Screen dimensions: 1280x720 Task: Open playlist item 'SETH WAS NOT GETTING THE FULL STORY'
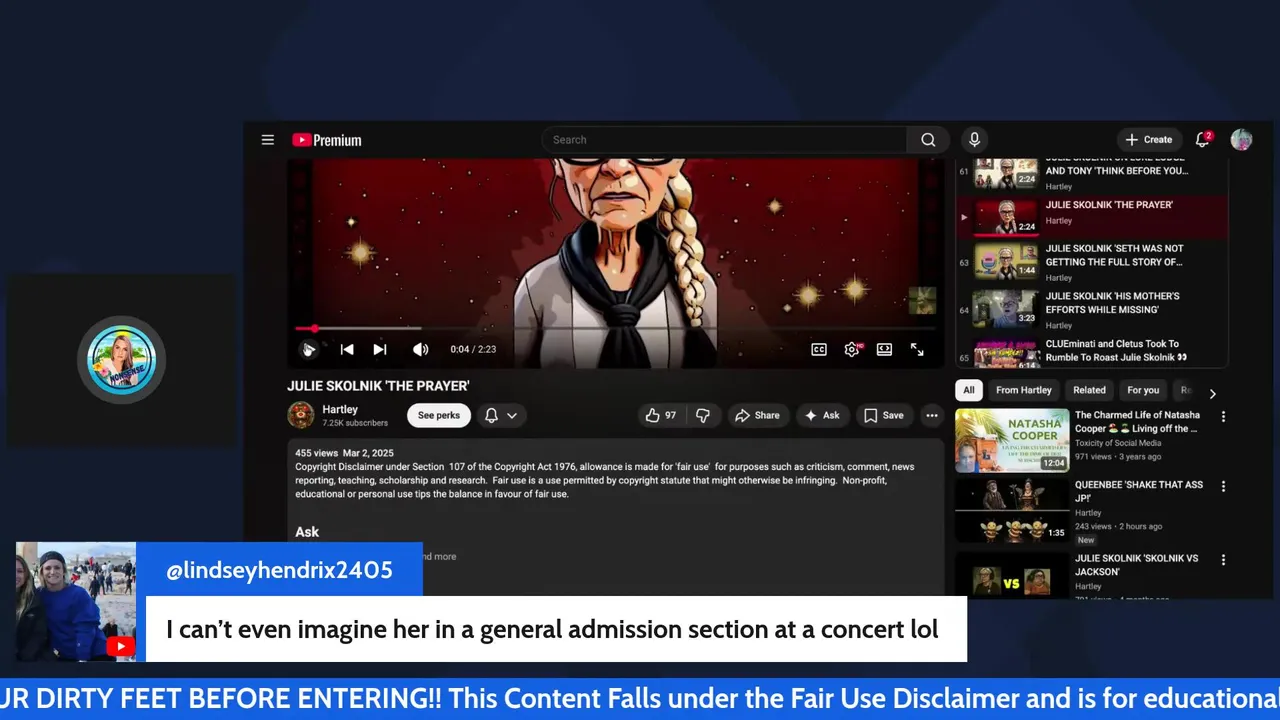pyautogui.click(x=1092, y=263)
